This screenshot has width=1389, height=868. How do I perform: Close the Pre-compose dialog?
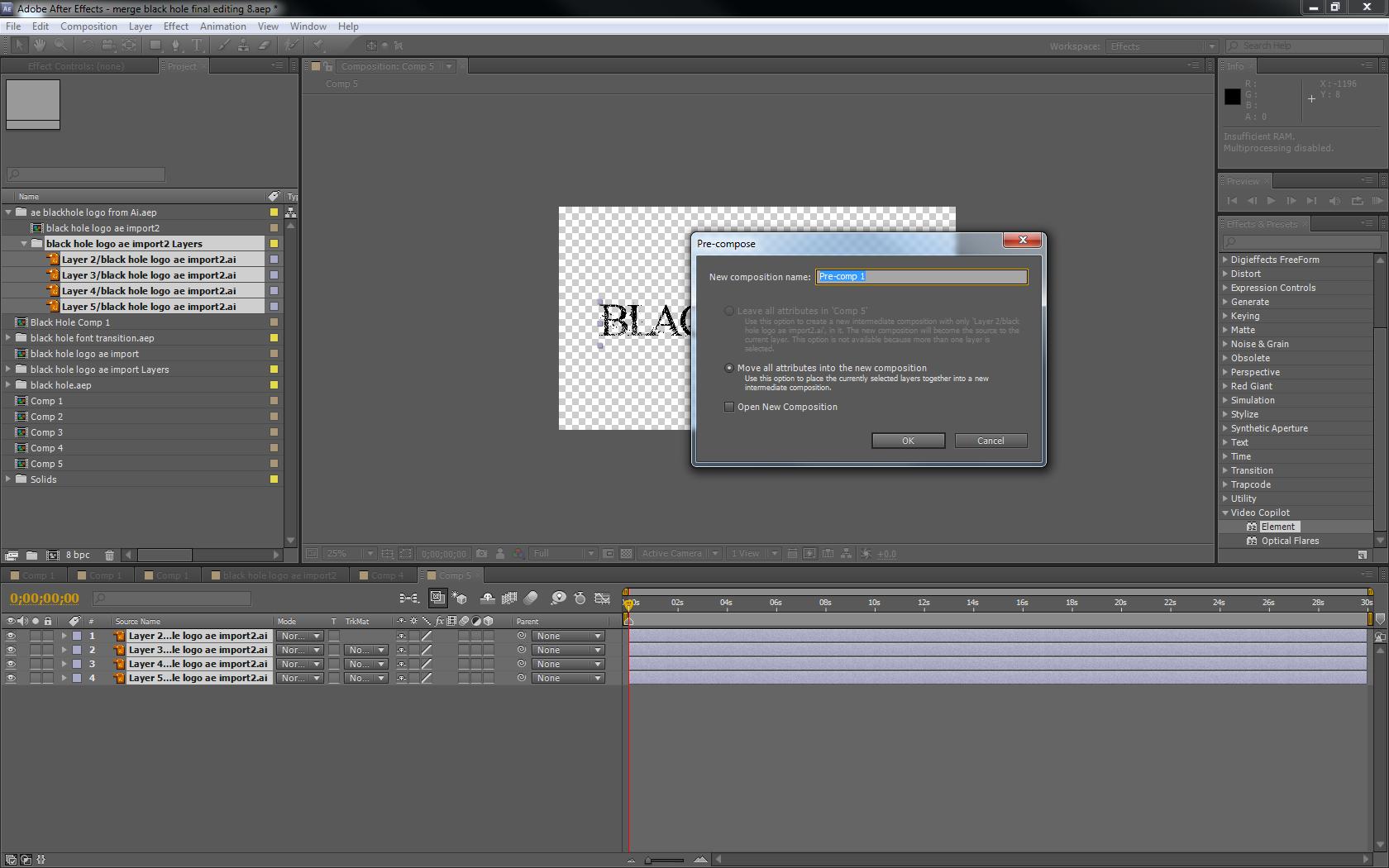pos(1022,241)
